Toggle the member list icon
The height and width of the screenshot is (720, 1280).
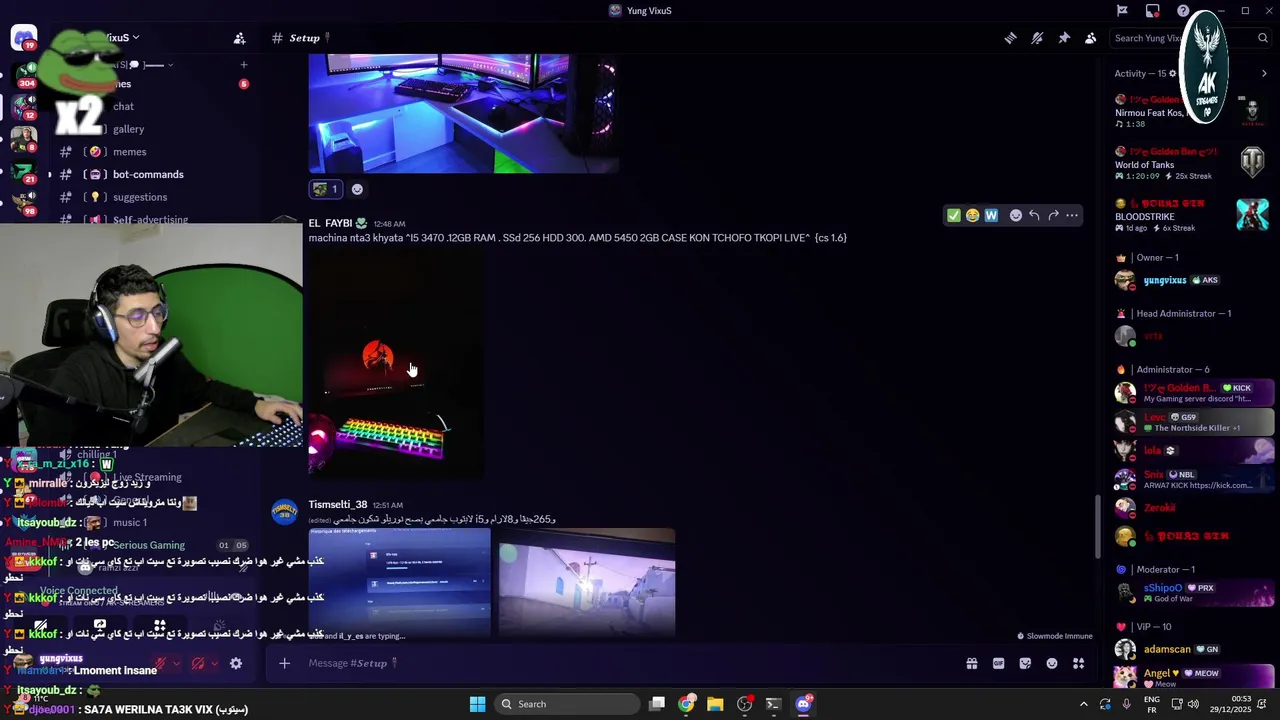(1091, 38)
